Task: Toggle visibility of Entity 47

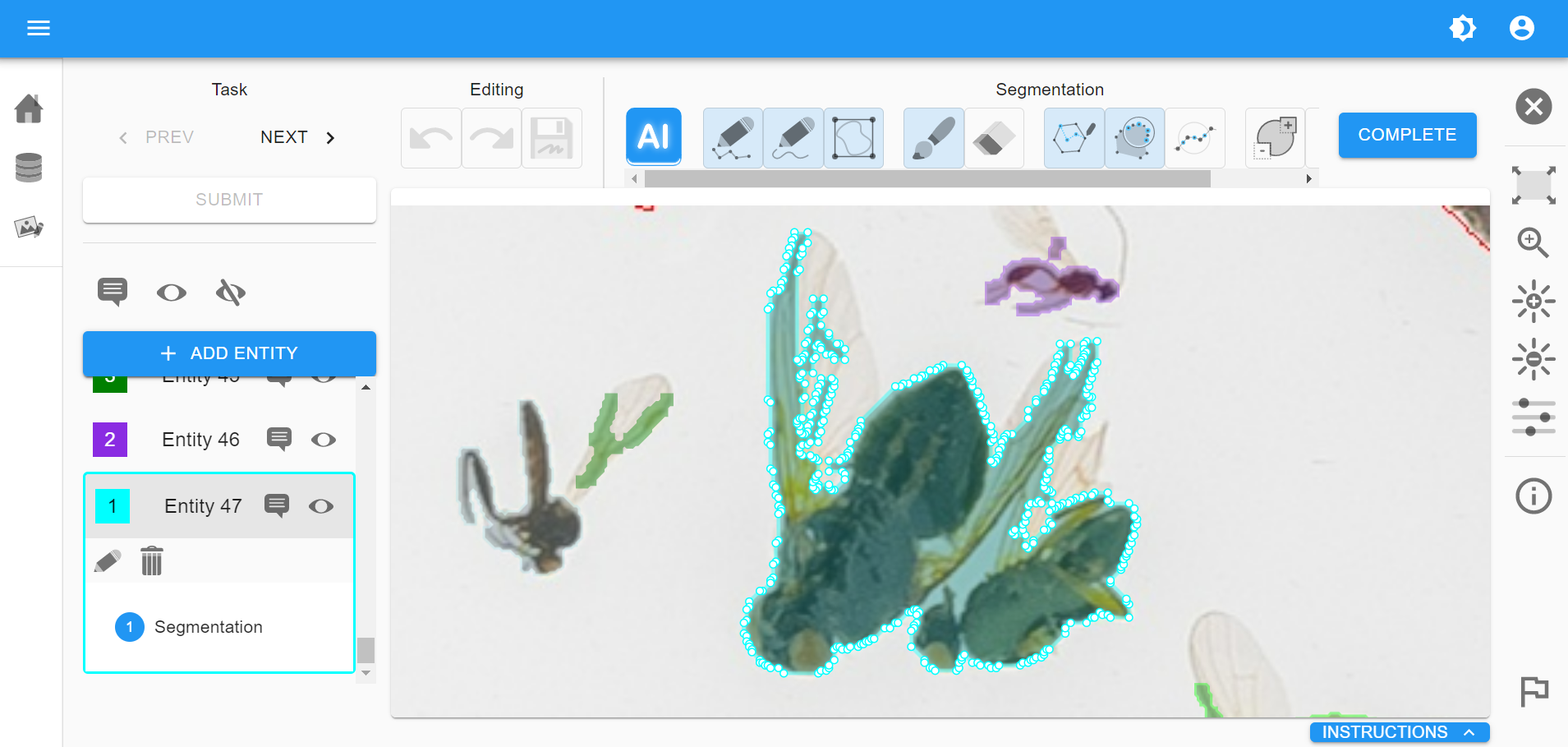Action: click(321, 506)
